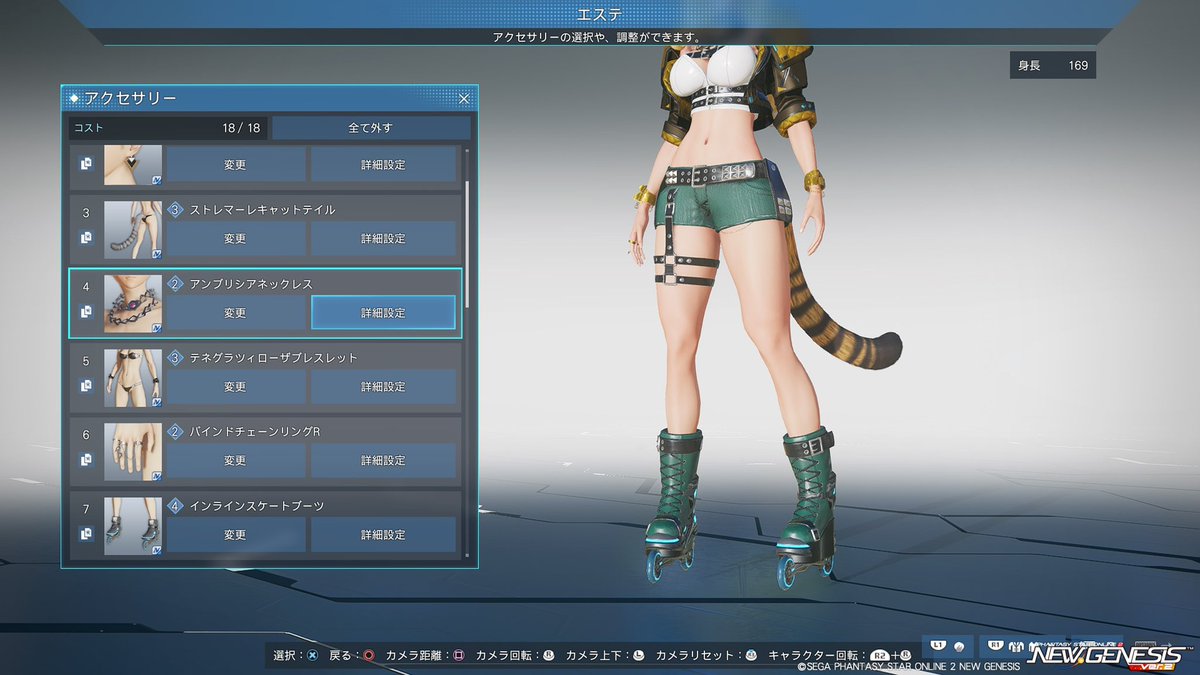Open 詳細設定 for インラインスケートブーツ
Image resolution: width=1200 pixels, height=675 pixels.
tap(383, 534)
